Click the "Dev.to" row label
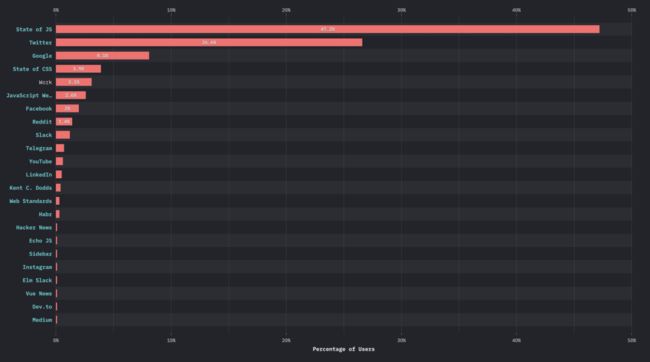650x362 pixels. pos(42,307)
